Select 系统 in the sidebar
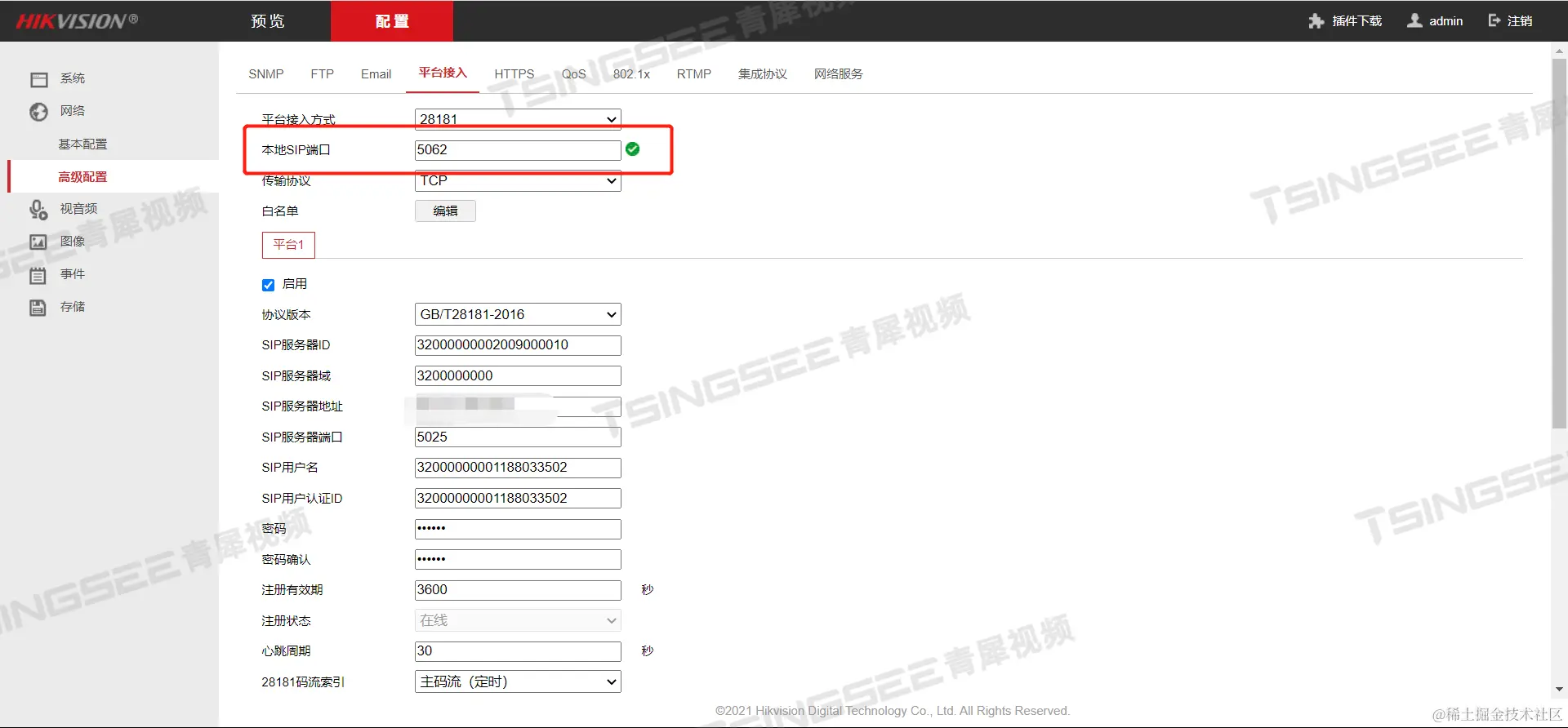 [x=73, y=78]
